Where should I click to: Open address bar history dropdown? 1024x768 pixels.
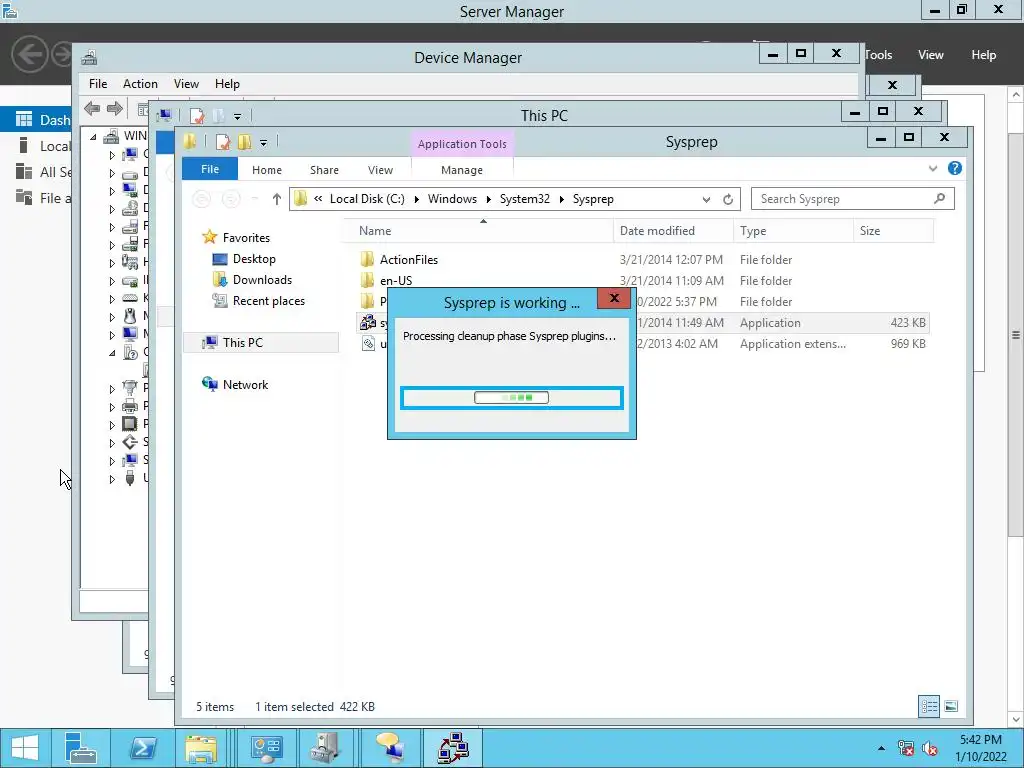click(706, 199)
